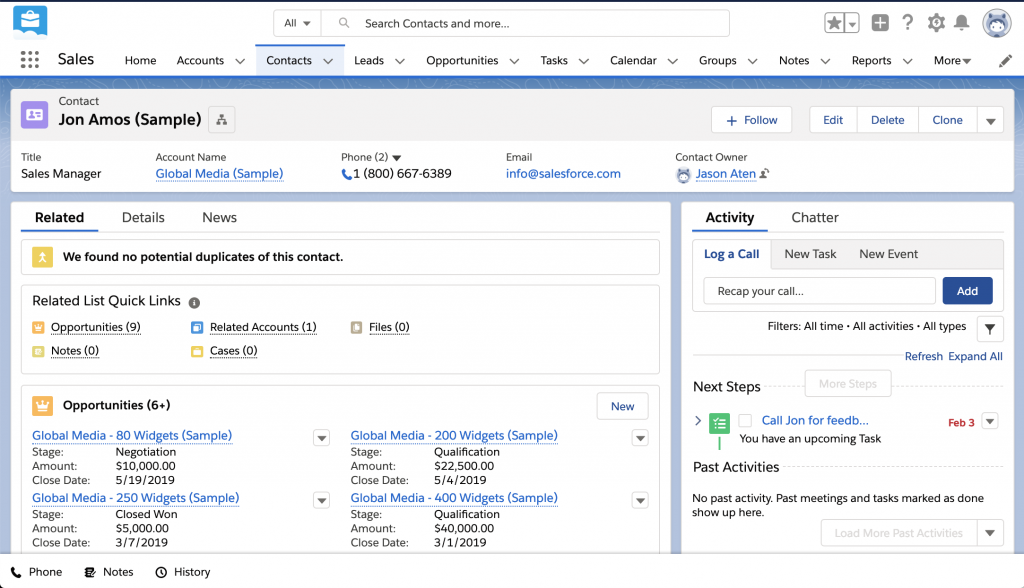Open Global Media - 250 Widgets (Sample)

136,498
